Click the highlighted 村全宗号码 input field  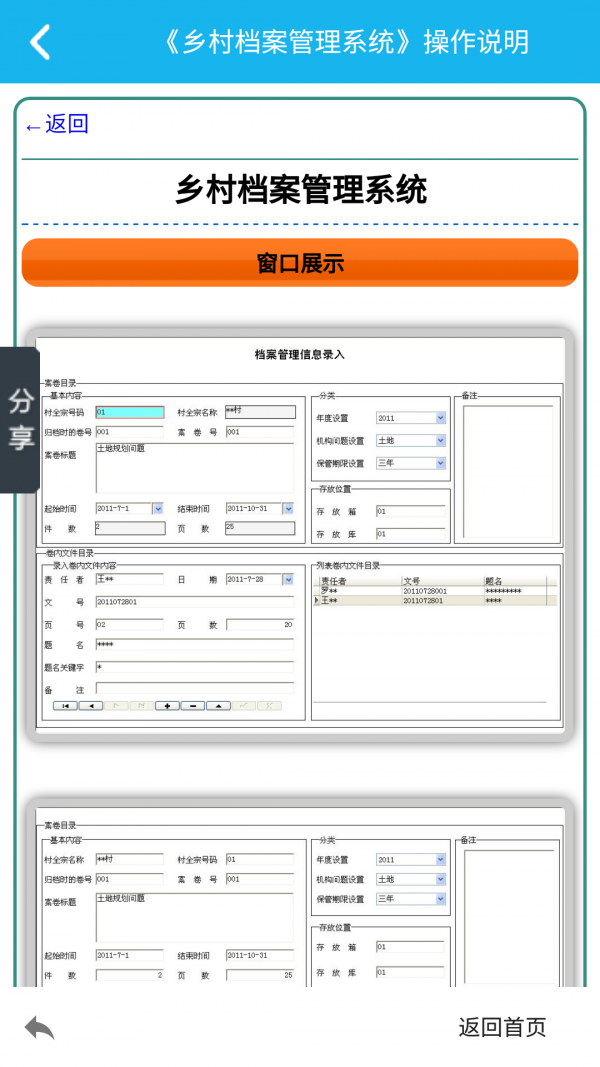click(129, 411)
